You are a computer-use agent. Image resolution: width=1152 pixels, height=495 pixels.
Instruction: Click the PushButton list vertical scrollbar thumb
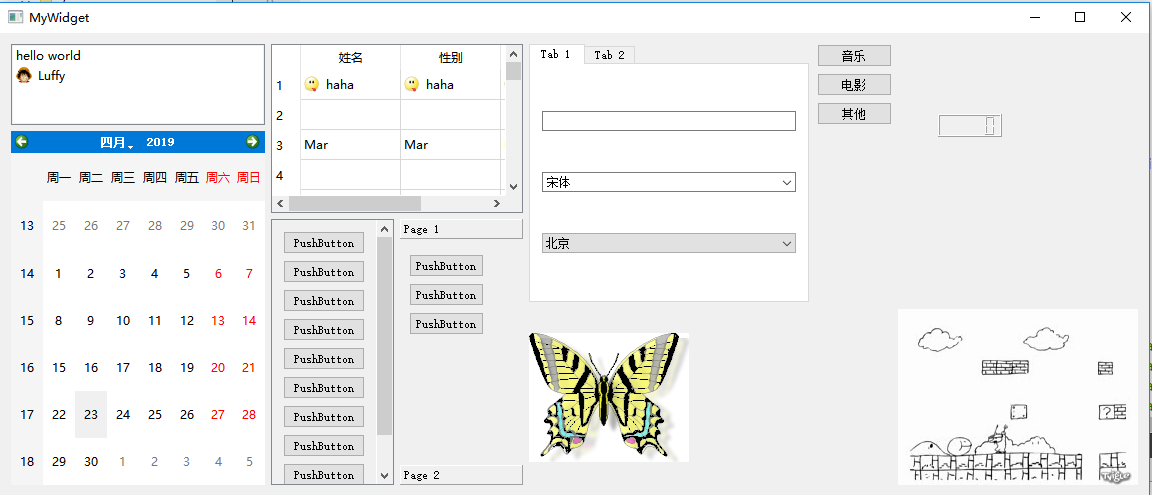pyautogui.click(x=384, y=336)
